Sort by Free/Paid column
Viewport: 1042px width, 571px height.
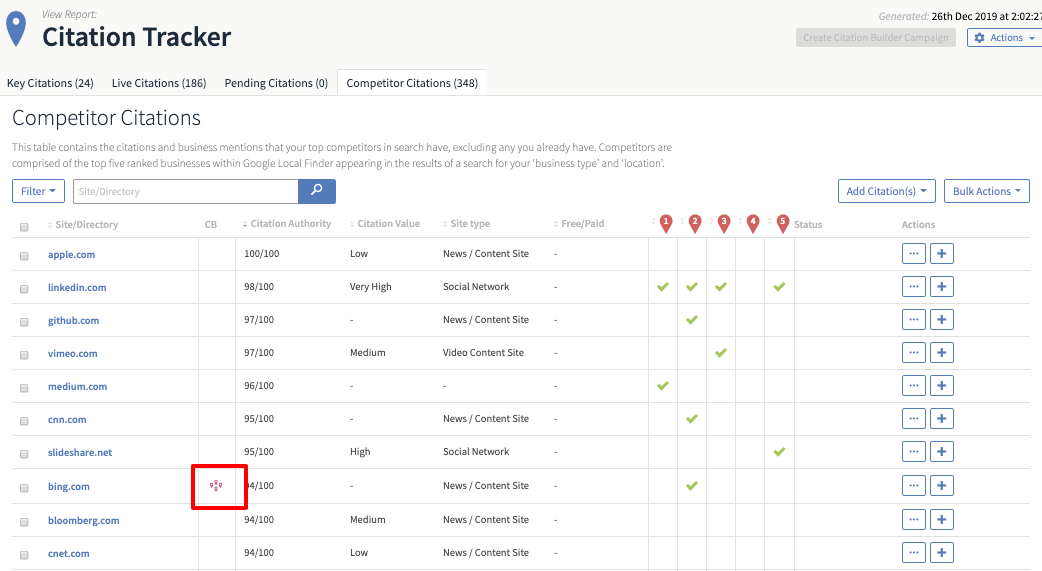[x=579, y=224]
